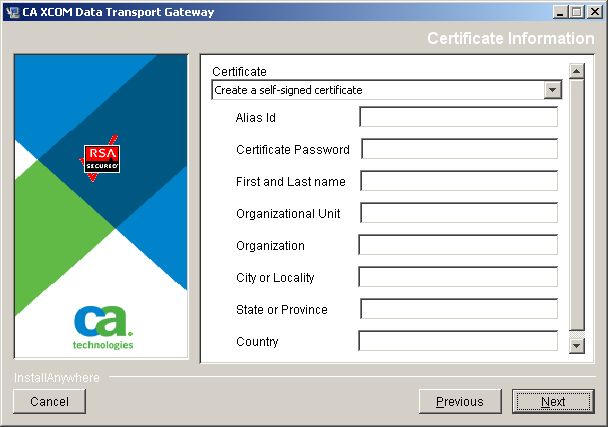Screen dimensions: 608x427
Task: Click the RSA Secured logo
Action: point(102,159)
